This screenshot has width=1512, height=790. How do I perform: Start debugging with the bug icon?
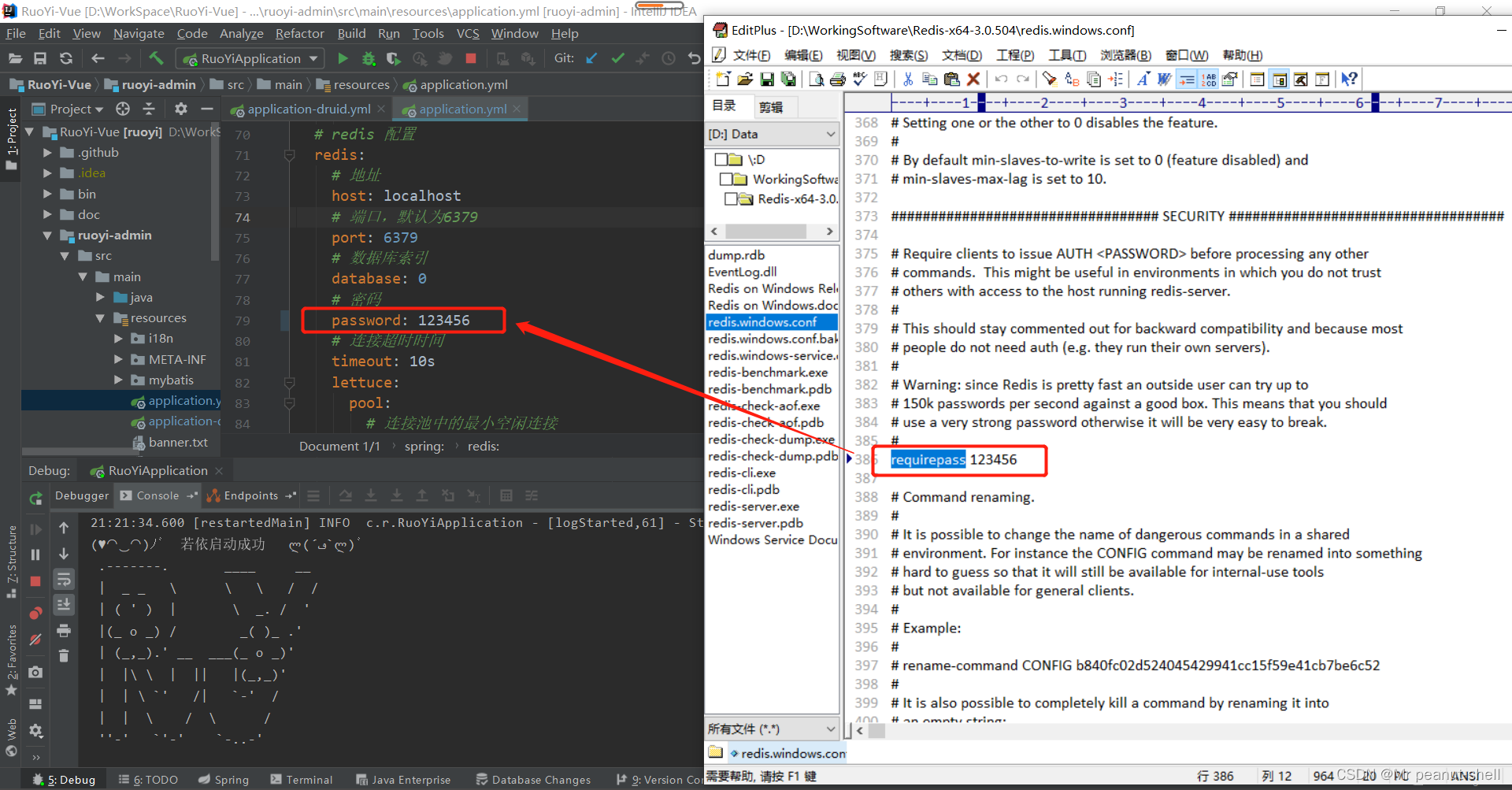(x=368, y=58)
